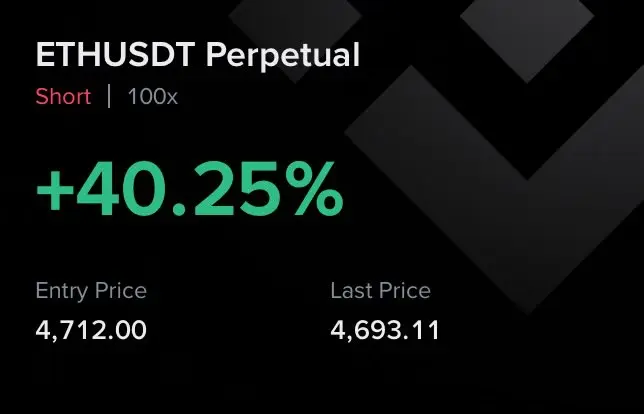
Task: Select the 100x leverage indicator
Action: point(152,97)
